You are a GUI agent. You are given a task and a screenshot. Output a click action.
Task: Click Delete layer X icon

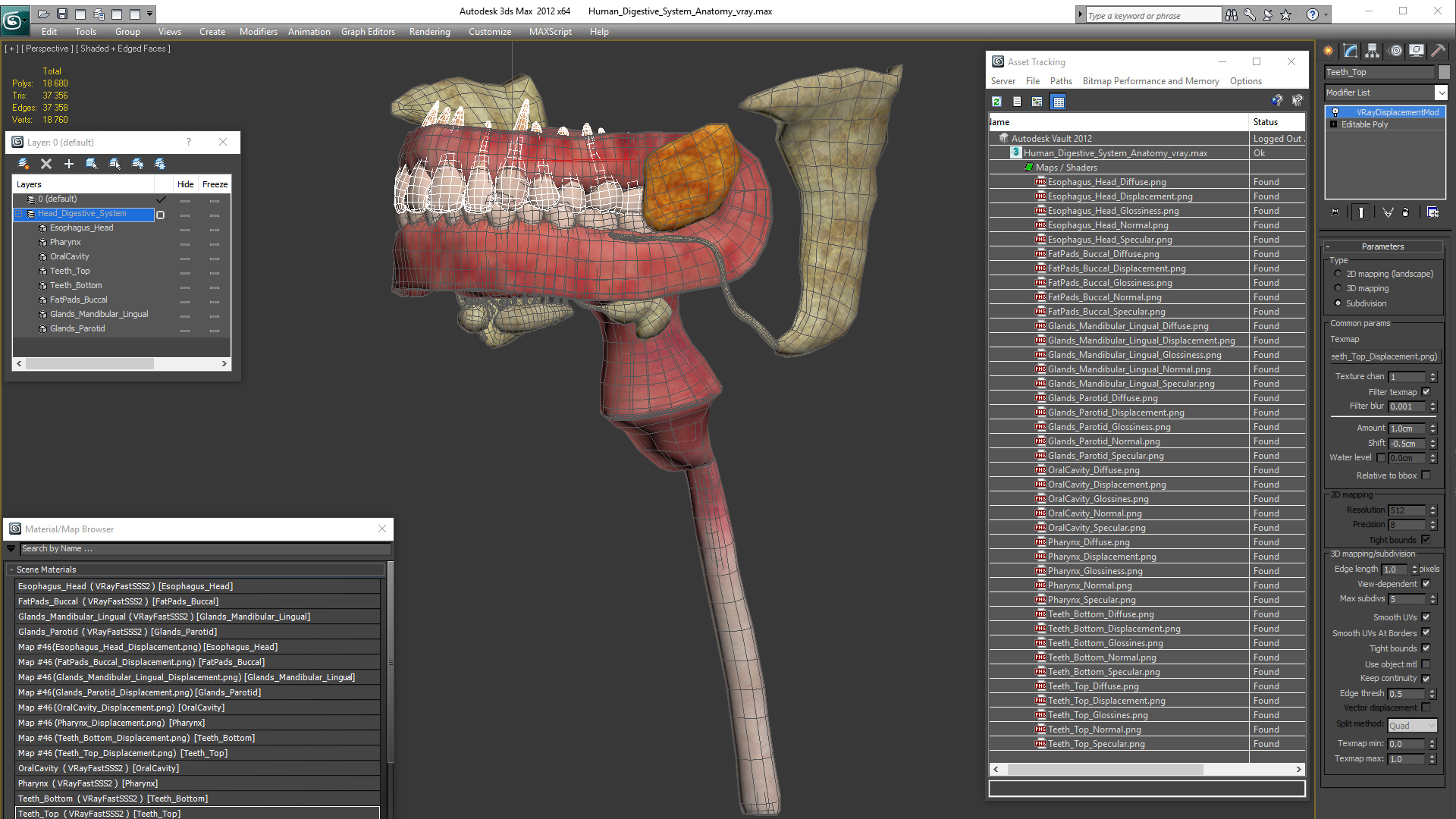(46, 164)
